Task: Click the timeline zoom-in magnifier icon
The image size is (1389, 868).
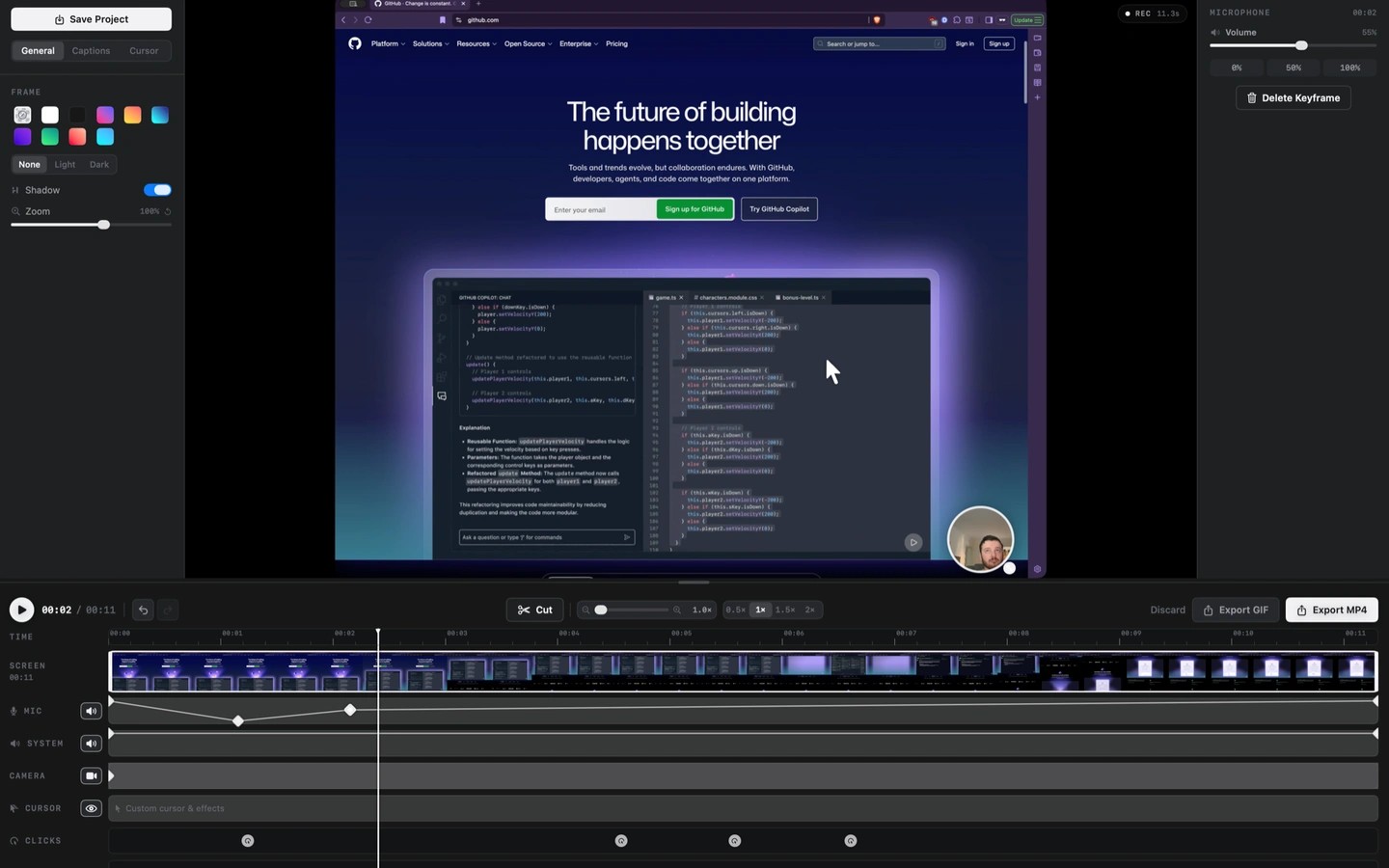Action: point(677,610)
